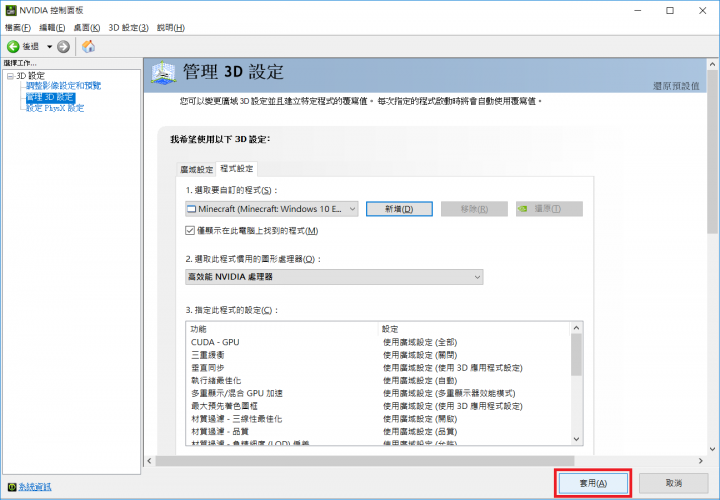The height and width of the screenshot is (500, 720).
Task: Click the horizontal scrollbar thumb
Action: 365,461
